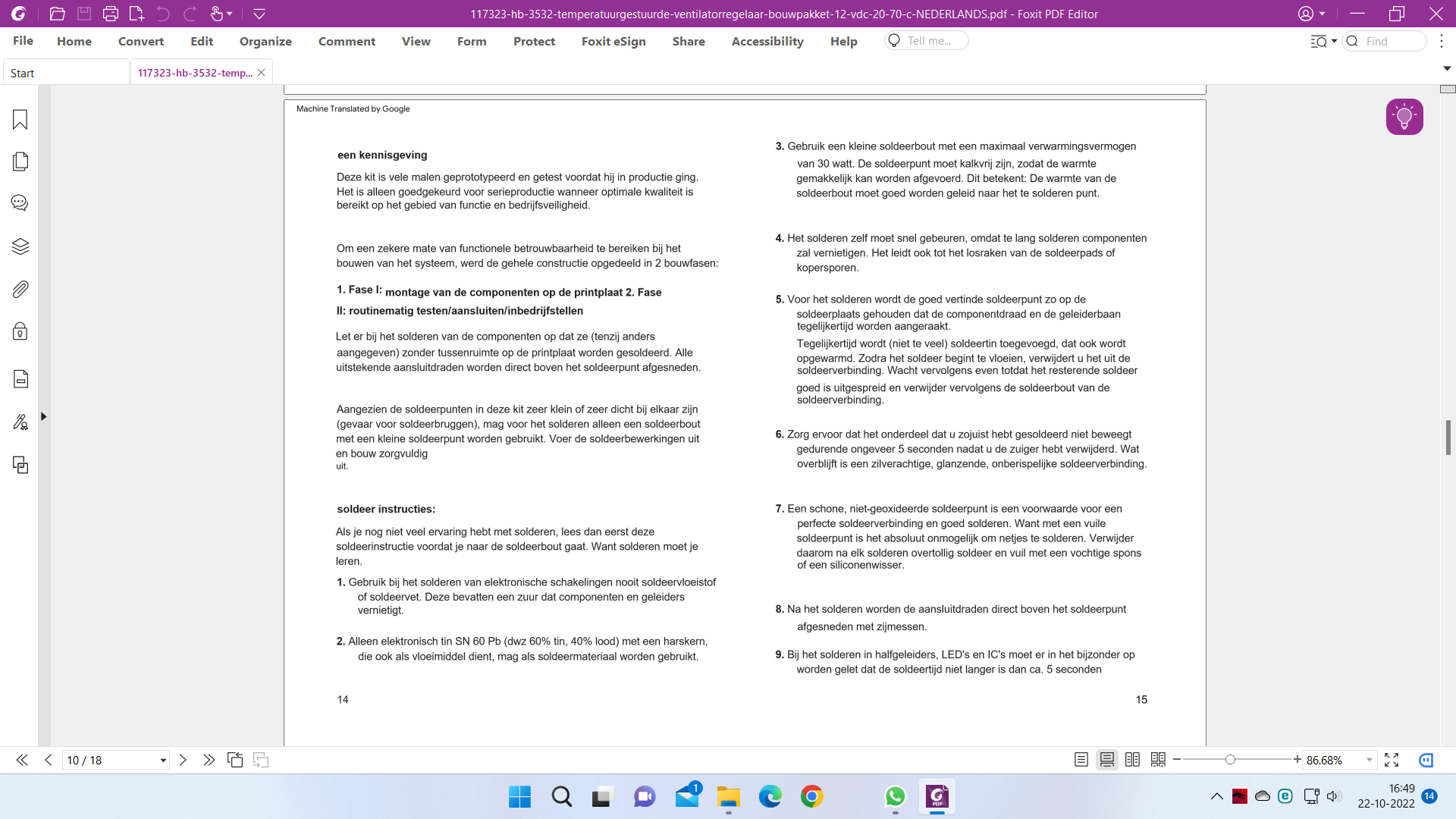This screenshot has width=1456, height=819.
Task: Click the zoom in plus button
Action: [x=1298, y=760]
